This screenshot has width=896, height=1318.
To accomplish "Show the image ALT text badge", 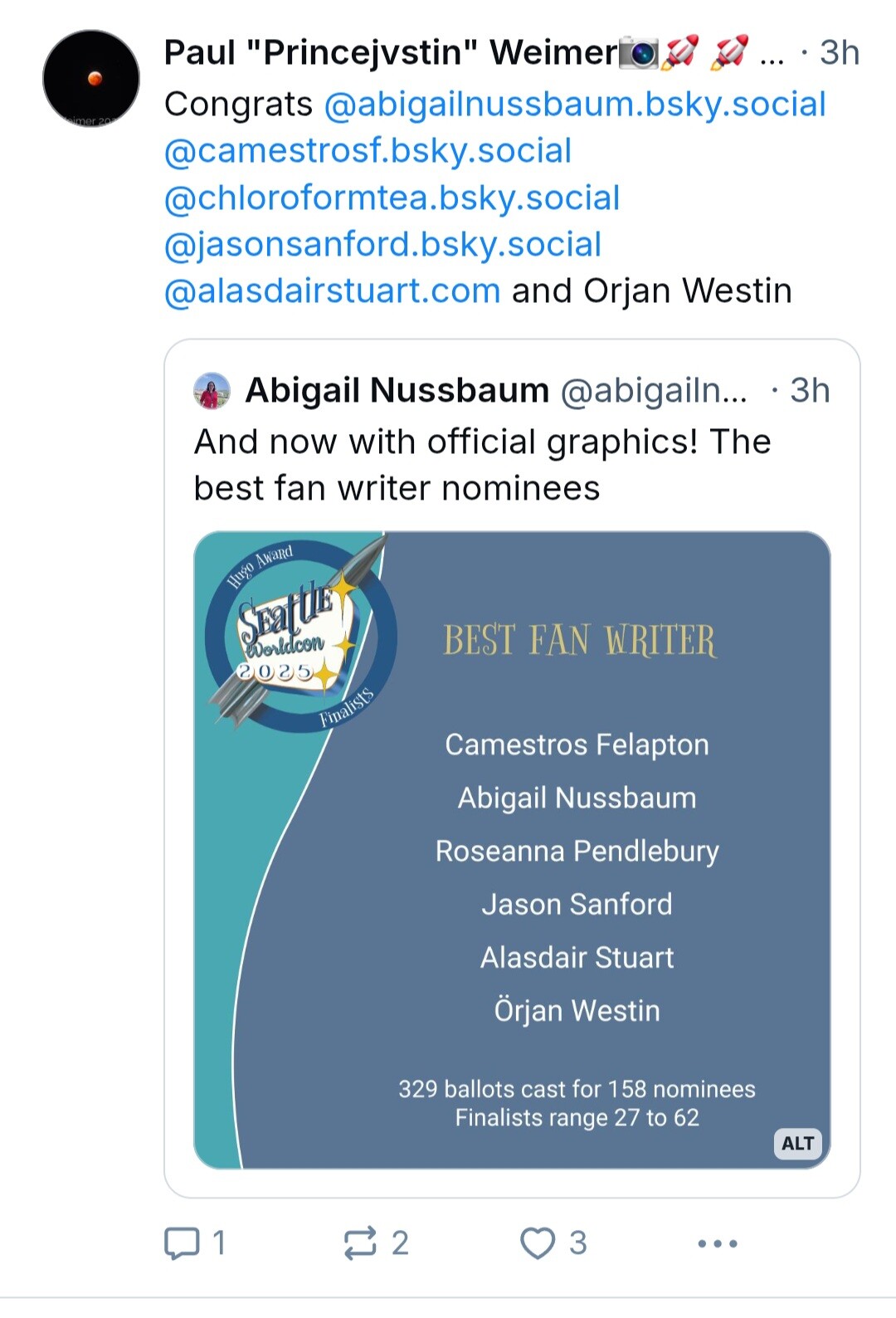I will 798,1143.
